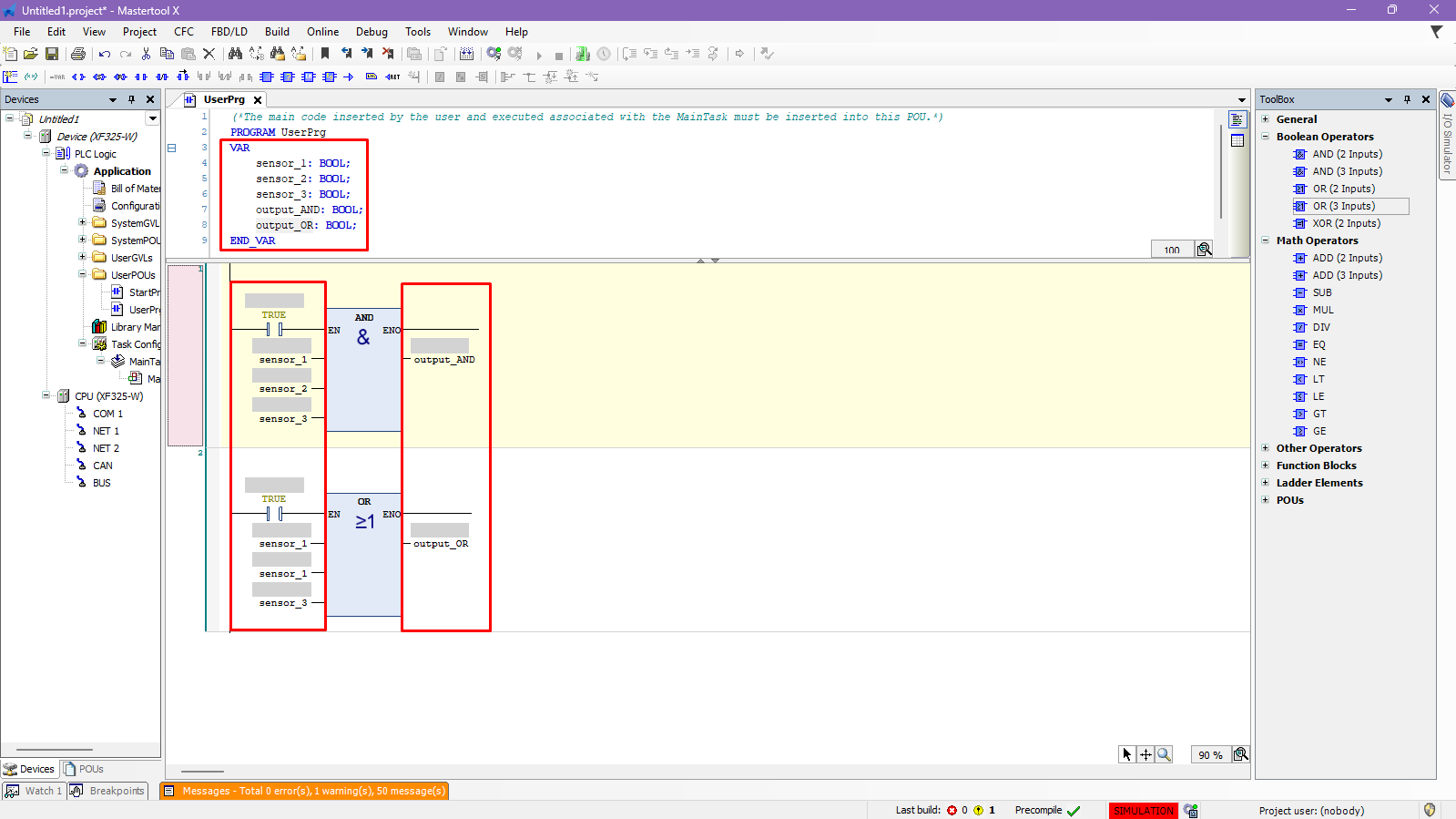The image size is (1456, 819).
Task: Click the Toggle Bookmark icon
Action: point(325,54)
